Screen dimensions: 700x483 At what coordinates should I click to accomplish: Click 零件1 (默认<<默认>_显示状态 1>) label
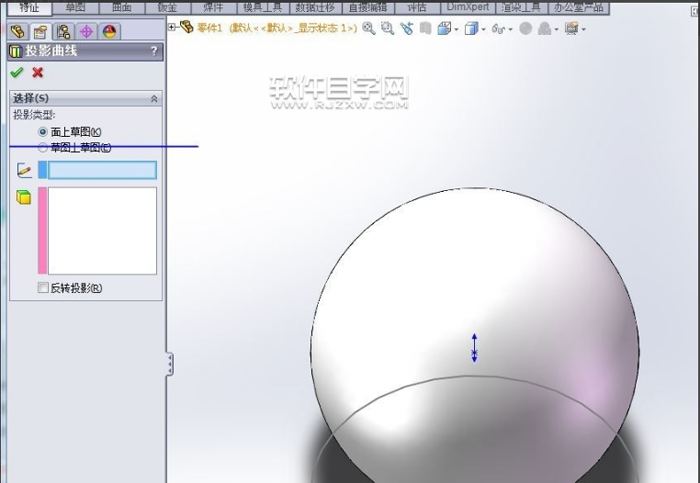coord(277,28)
